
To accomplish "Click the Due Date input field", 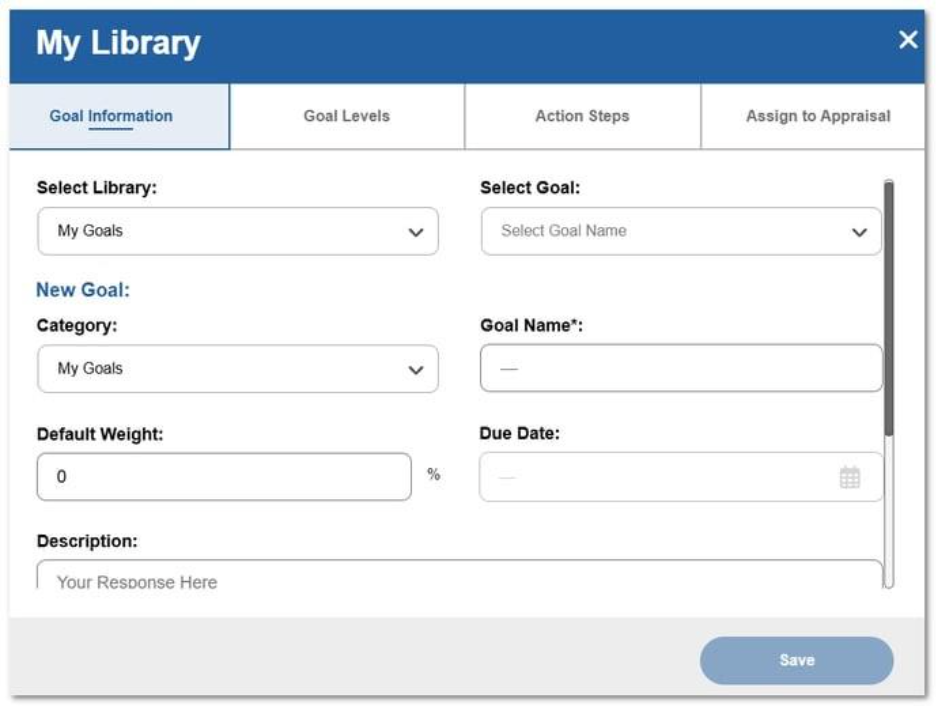I will coord(681,477).
